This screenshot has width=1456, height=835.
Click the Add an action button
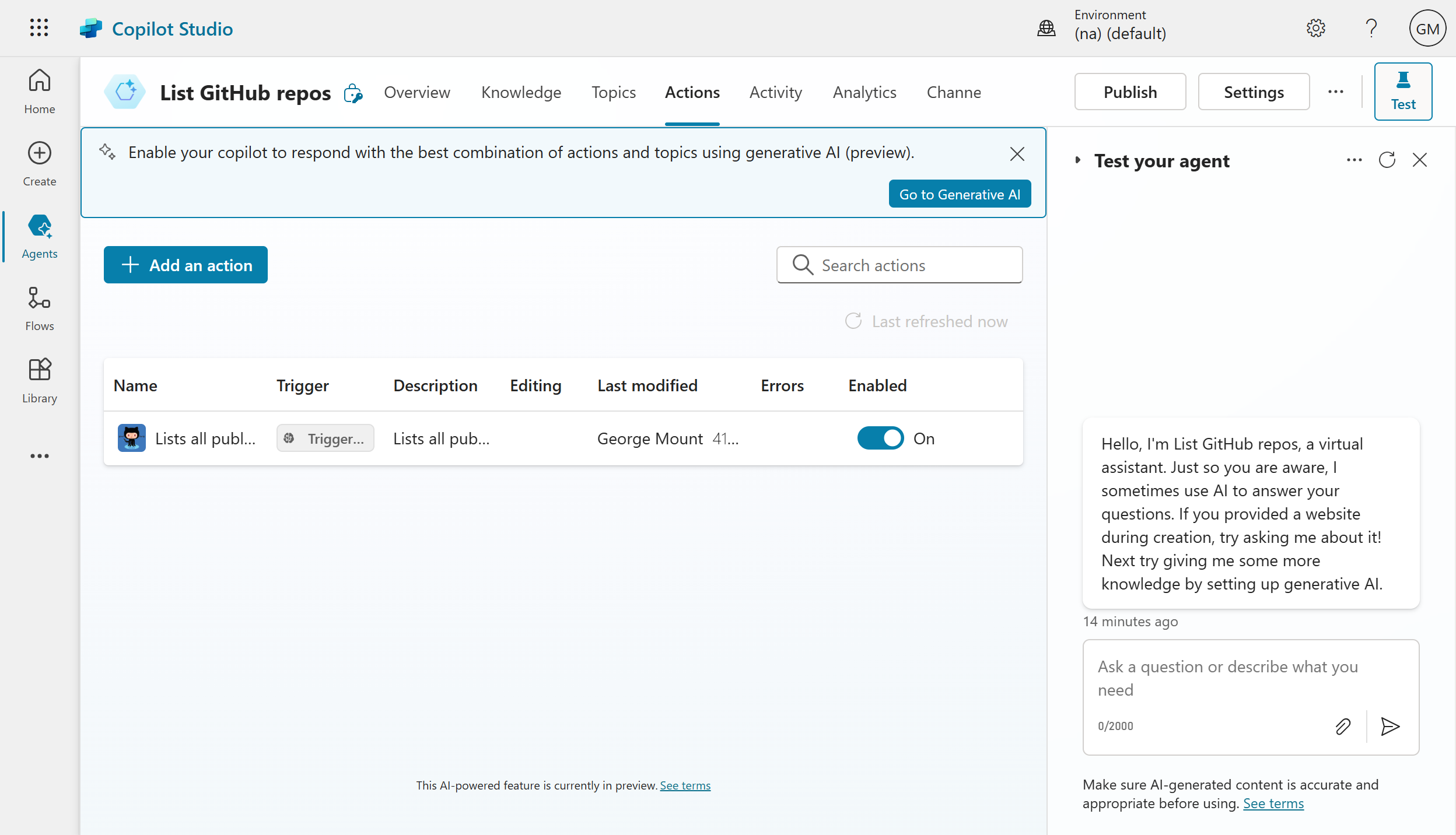tap(185, 265)
